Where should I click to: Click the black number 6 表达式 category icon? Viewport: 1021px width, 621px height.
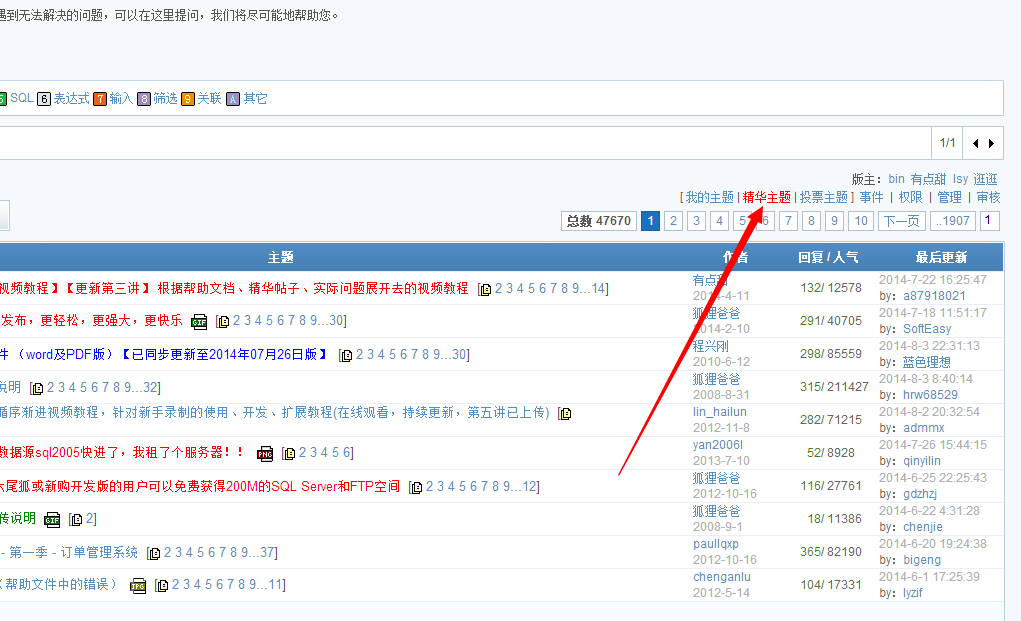click(44, 99)
